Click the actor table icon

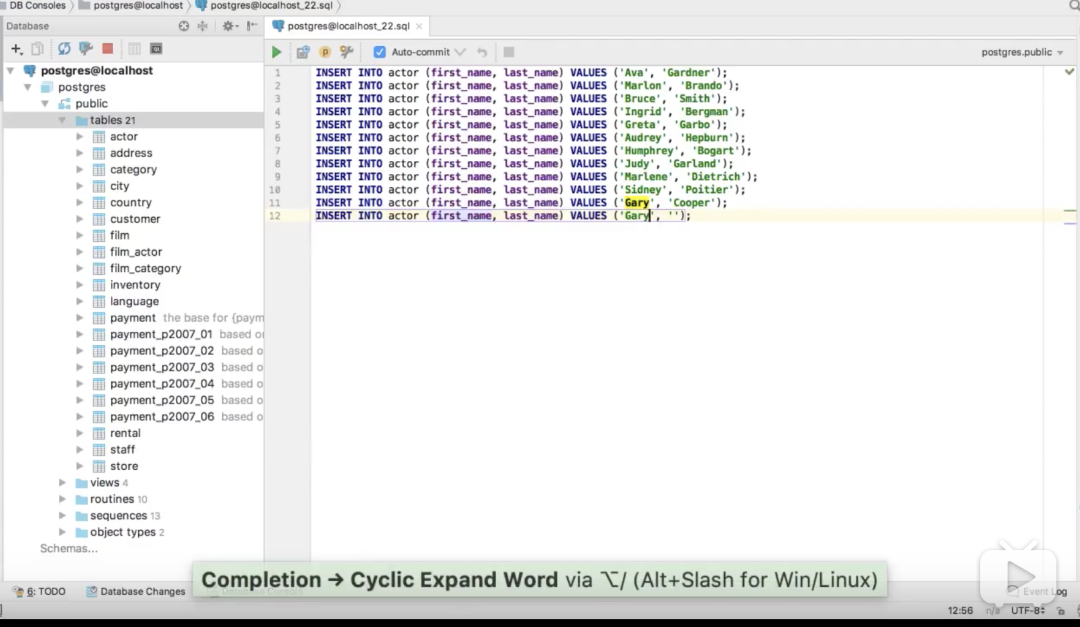point(99,136)
